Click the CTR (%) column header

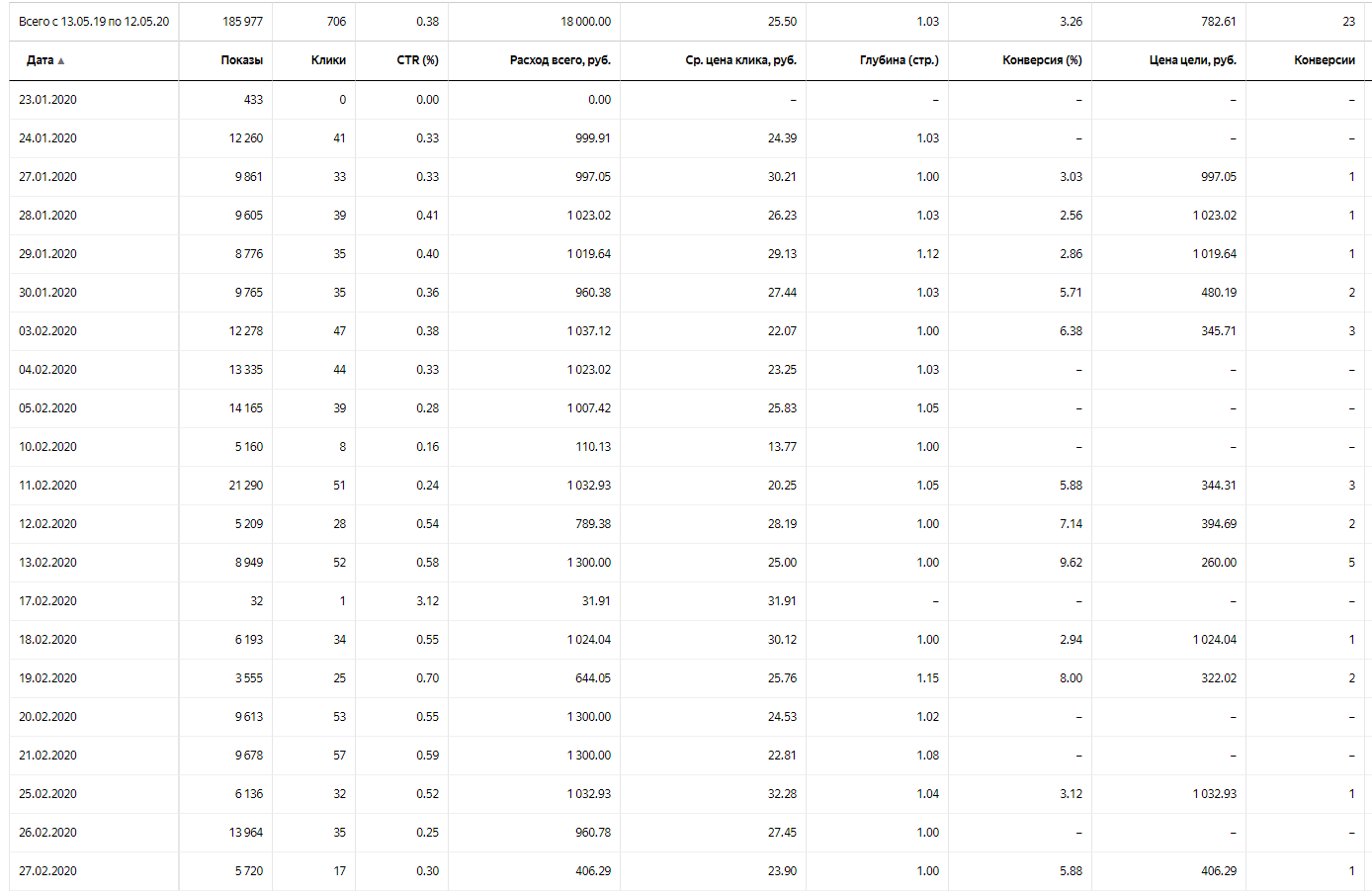[418, 60]
